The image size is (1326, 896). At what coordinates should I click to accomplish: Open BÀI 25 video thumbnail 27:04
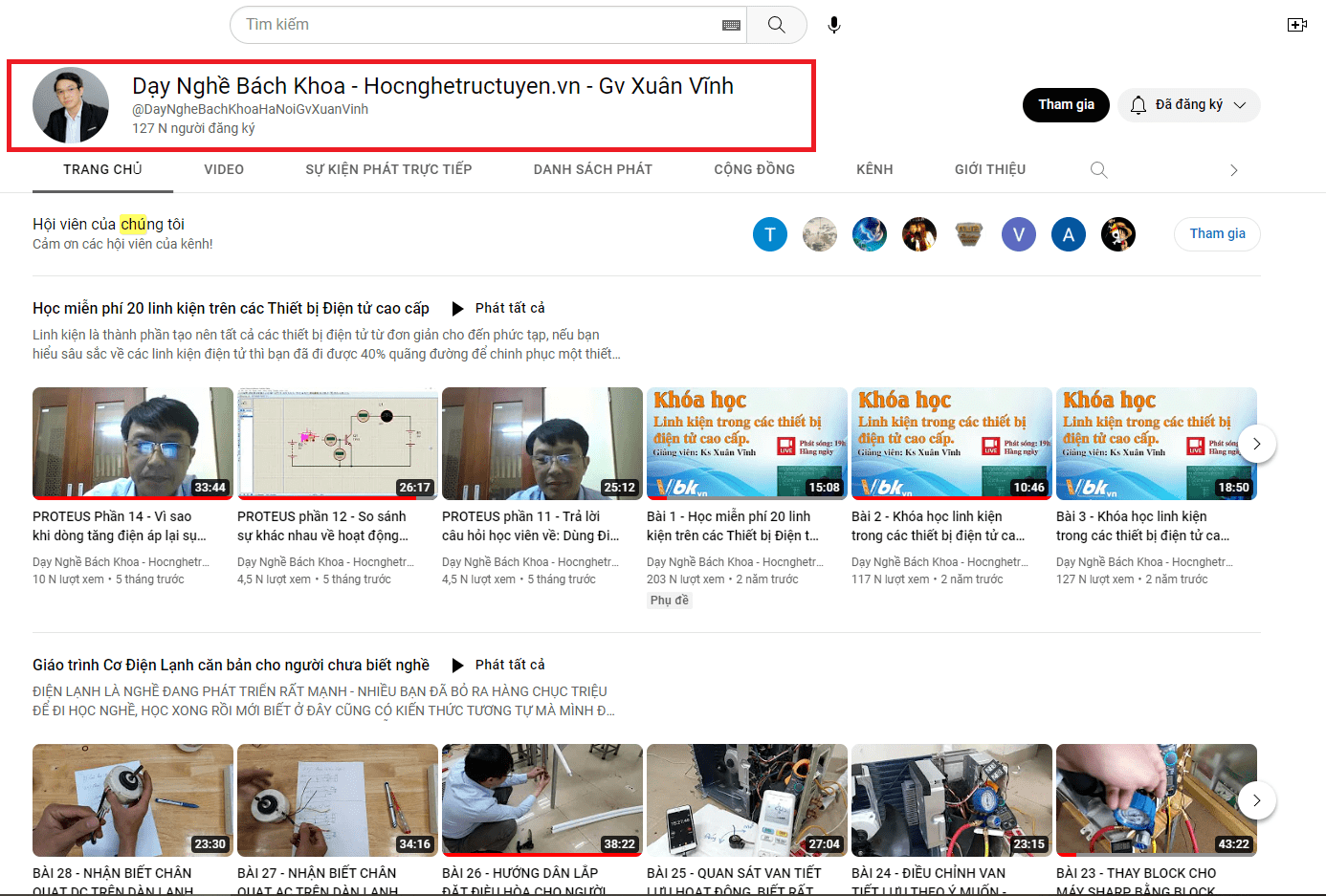[x=747, y=800]
